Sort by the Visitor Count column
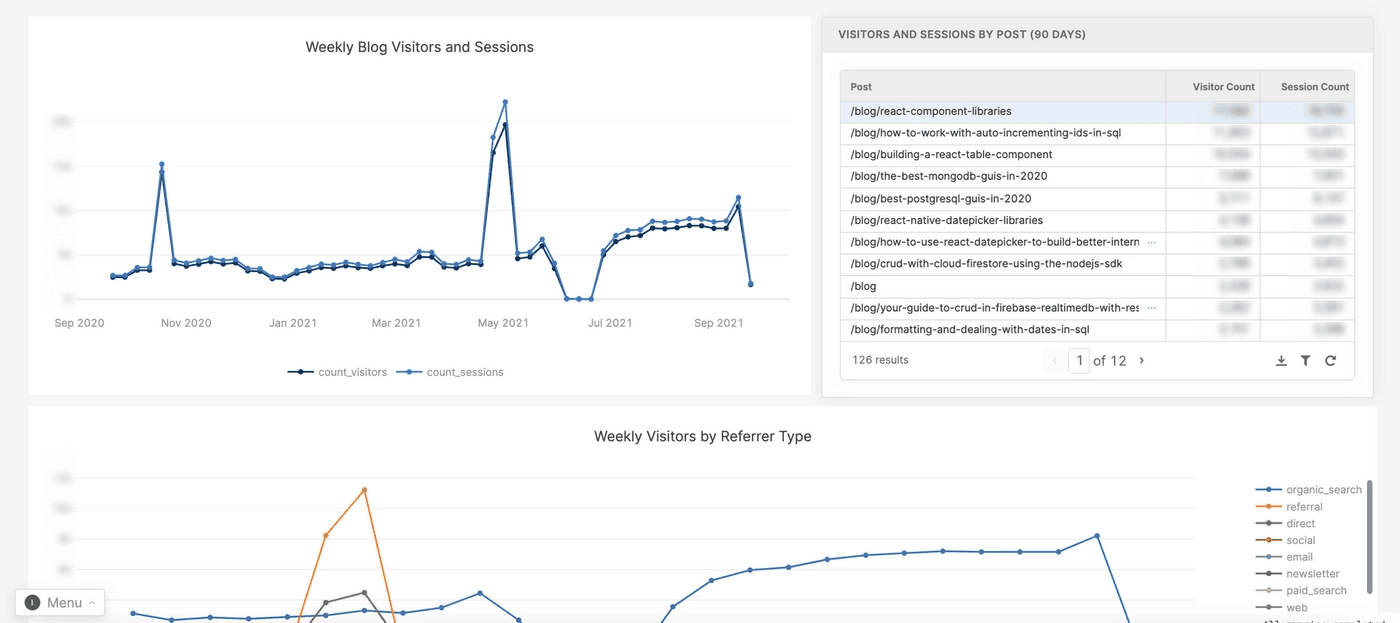1400x623 pixels. [1223, 86]
